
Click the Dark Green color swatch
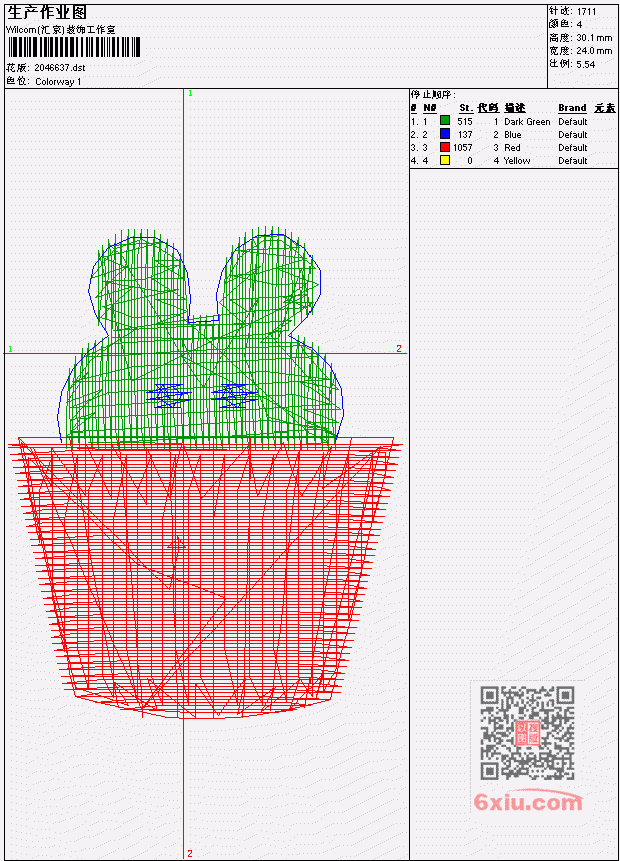(x=445, y=121)
